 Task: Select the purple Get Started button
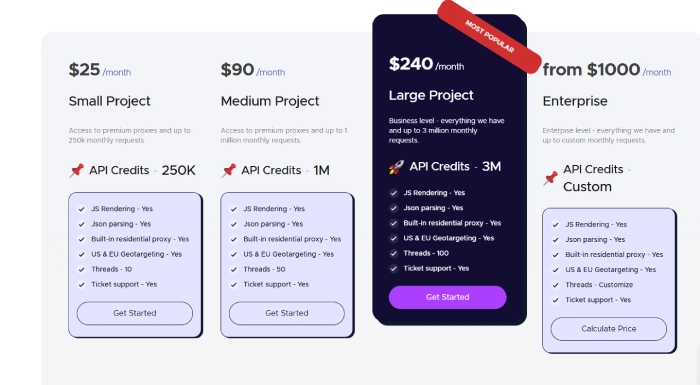[447, 297]
